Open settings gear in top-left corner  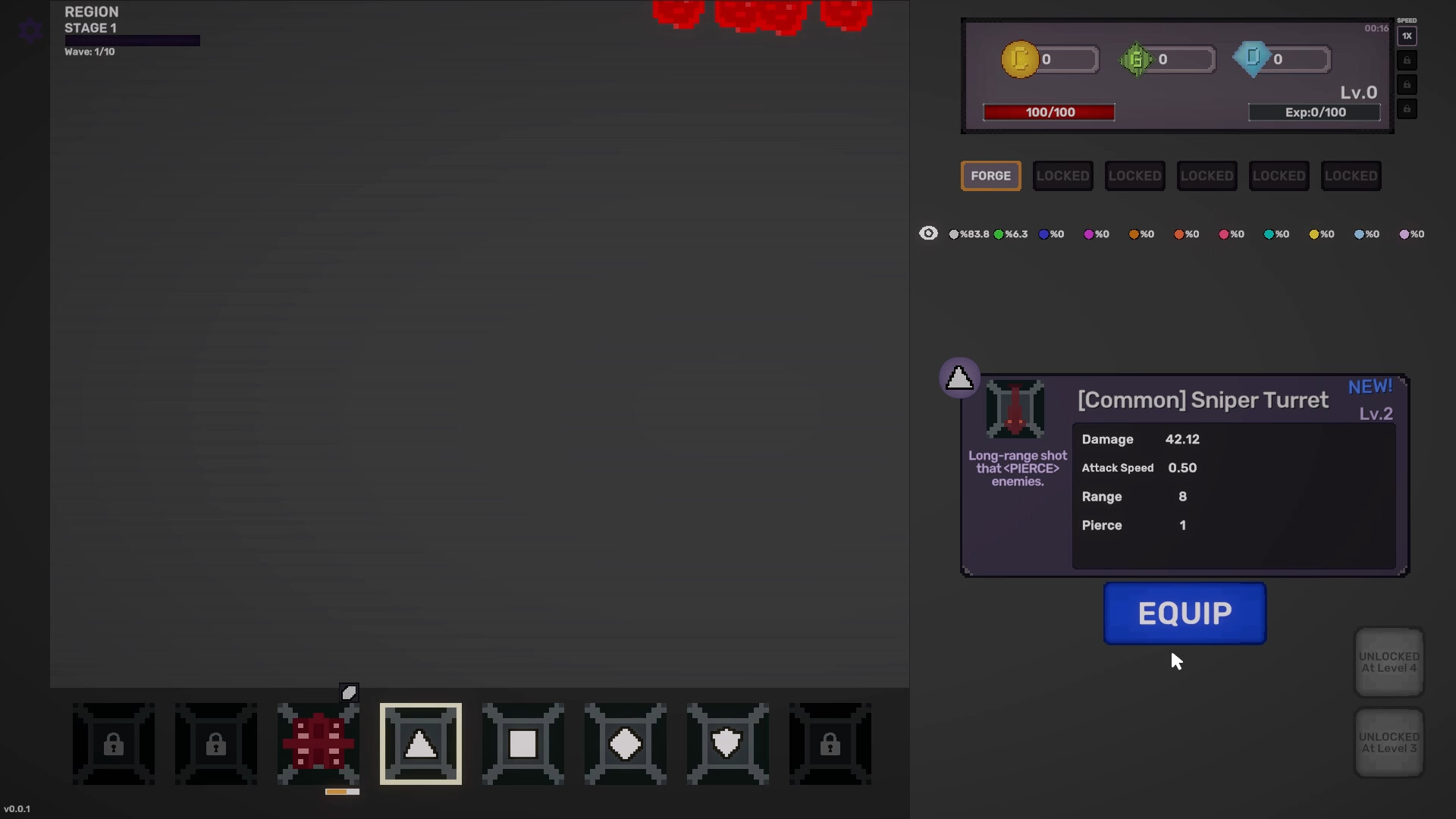tap(30, 30)
